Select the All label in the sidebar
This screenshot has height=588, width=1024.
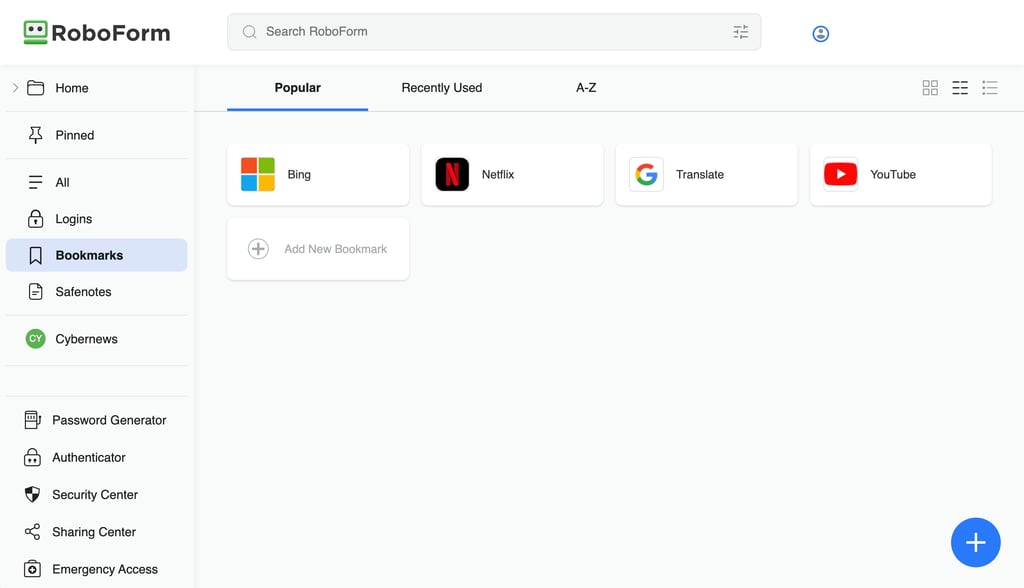click(x=63, y=182)
